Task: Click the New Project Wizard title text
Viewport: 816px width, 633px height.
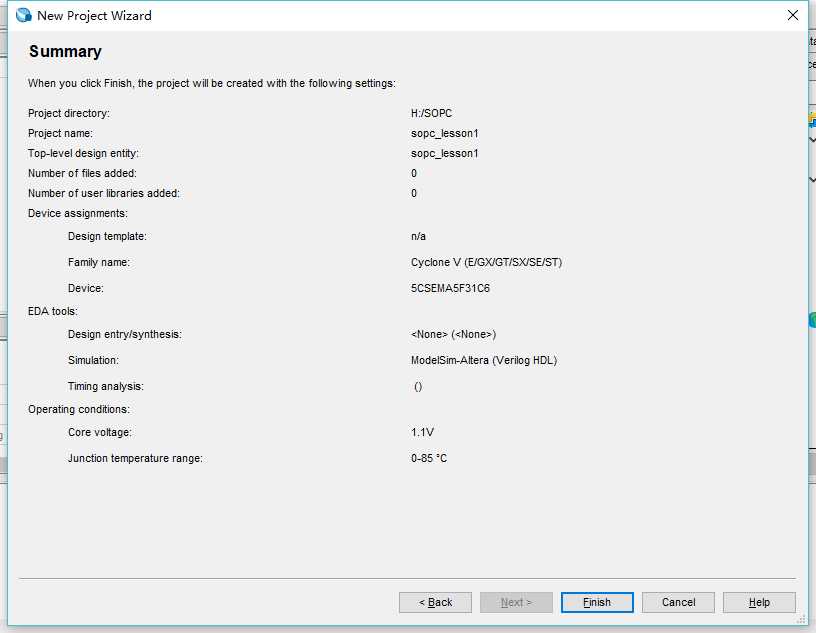Action: 94,16
